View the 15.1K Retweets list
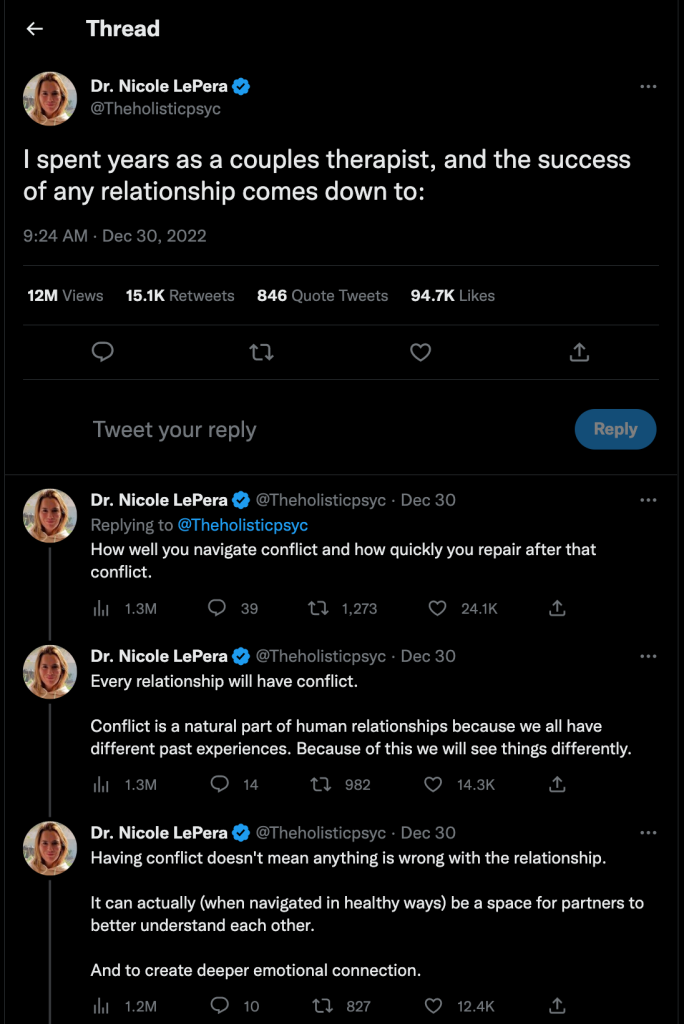 180,296
